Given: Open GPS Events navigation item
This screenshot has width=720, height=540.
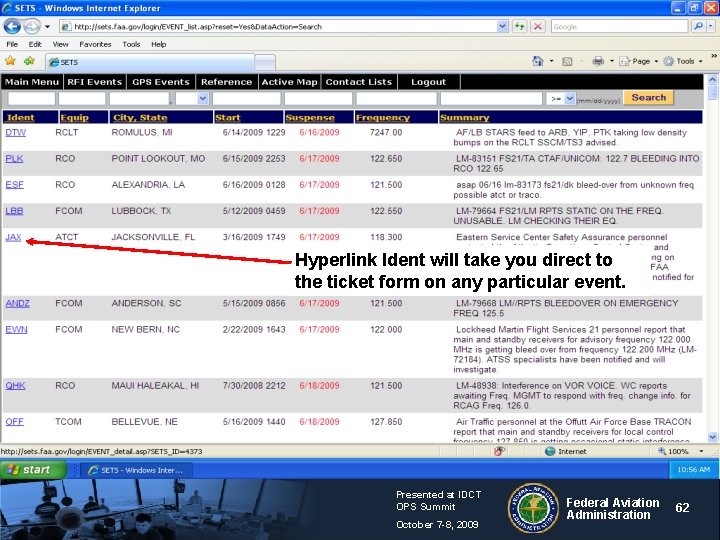Looking at the screenshot, I should point(161,82).
